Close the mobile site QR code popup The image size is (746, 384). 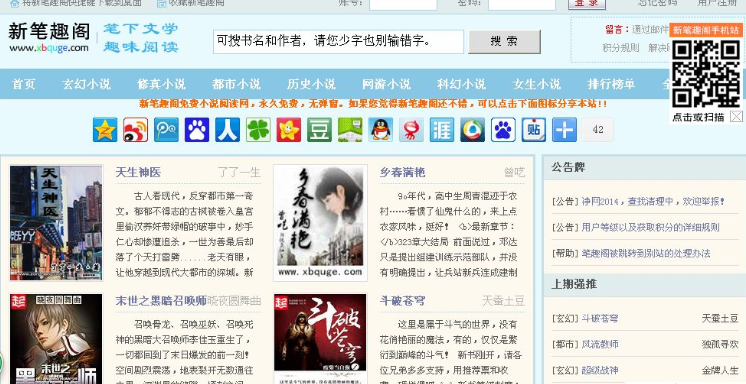point(736,116)
